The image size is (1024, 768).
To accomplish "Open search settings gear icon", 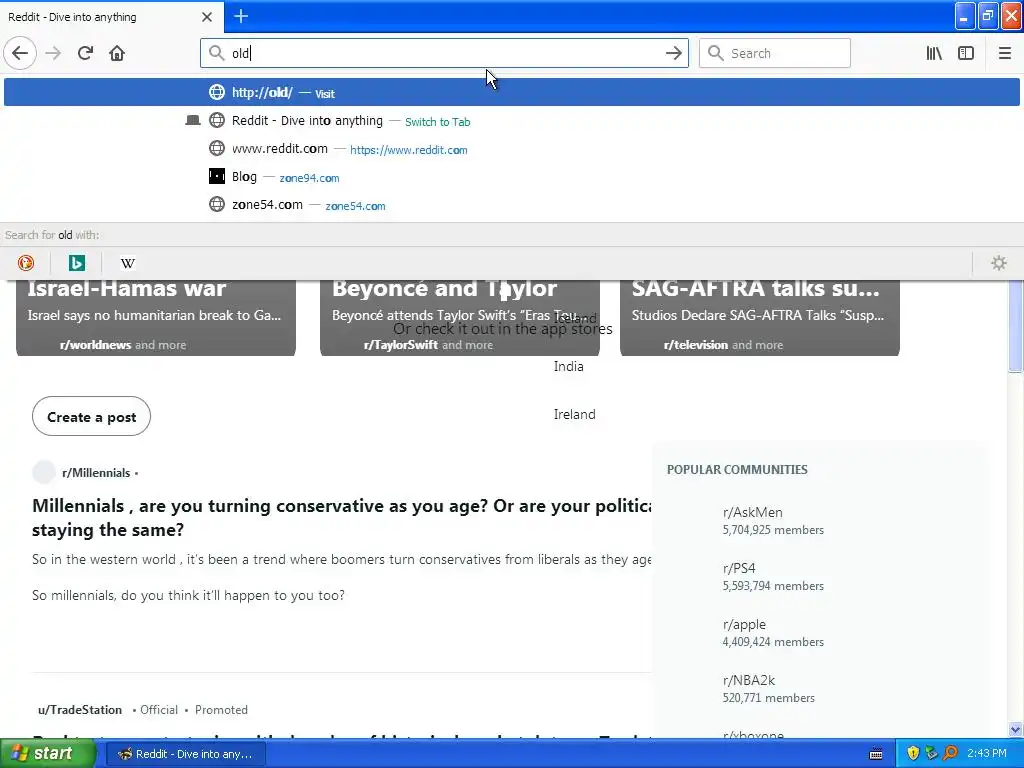I will 999,263.
